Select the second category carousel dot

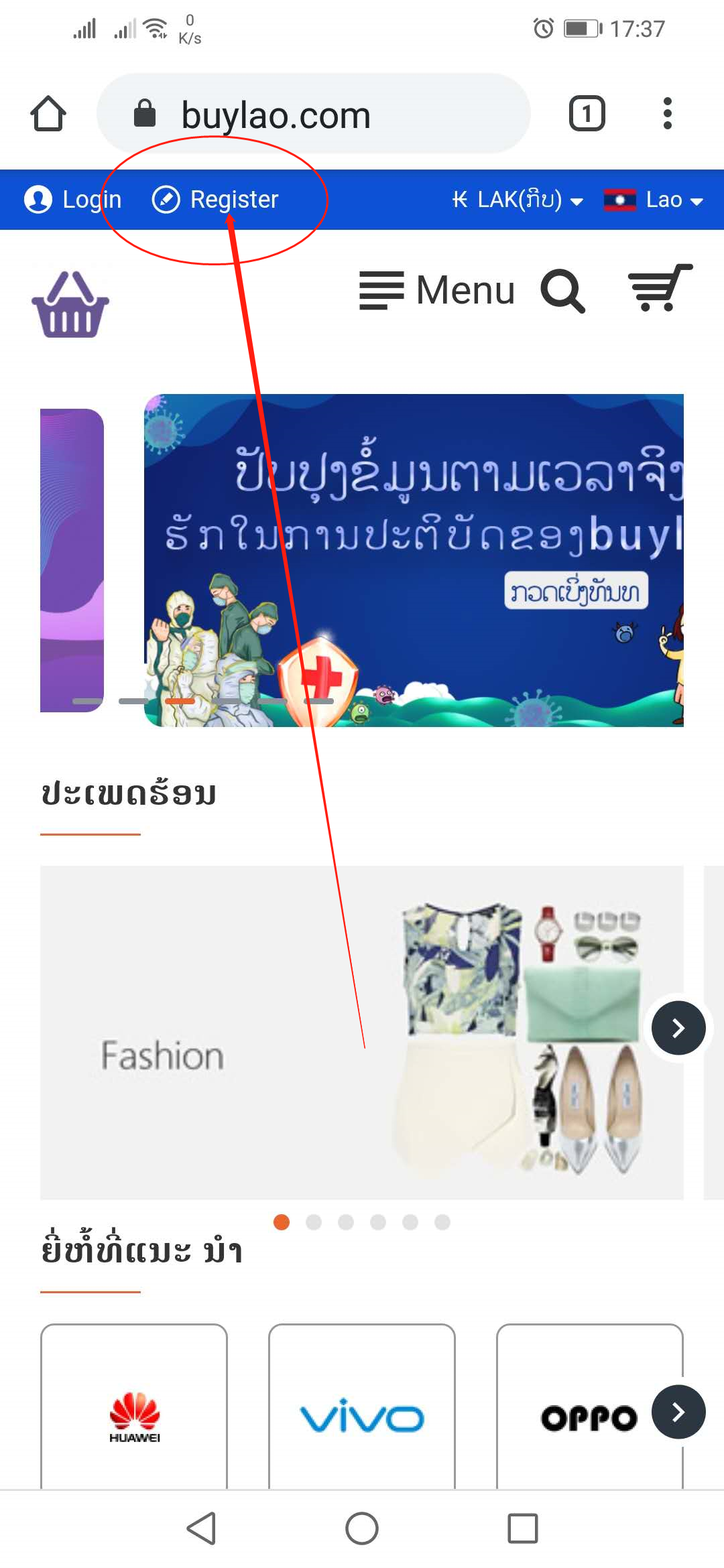tap(314, 1222)
